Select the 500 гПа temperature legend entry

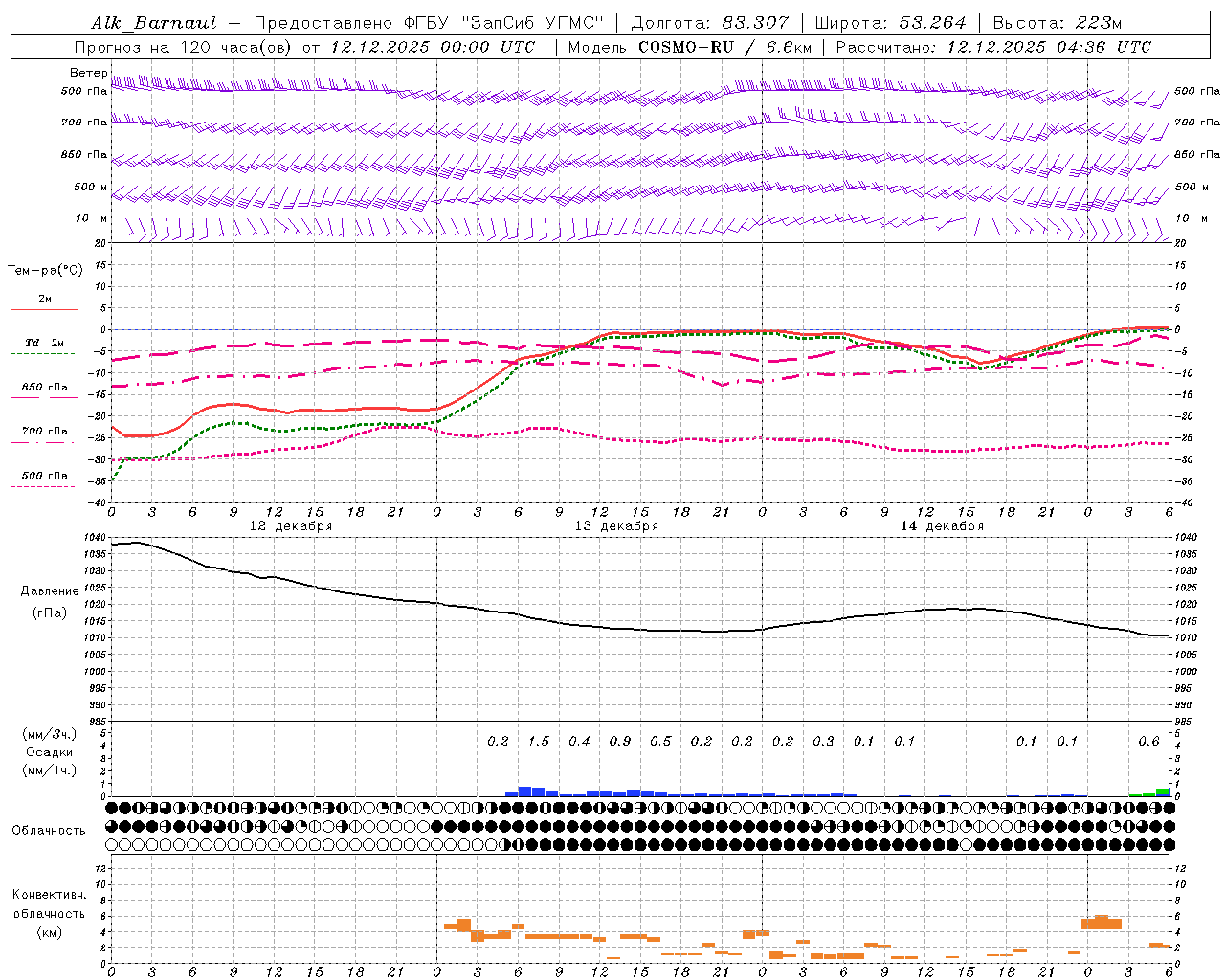(45, 475)
